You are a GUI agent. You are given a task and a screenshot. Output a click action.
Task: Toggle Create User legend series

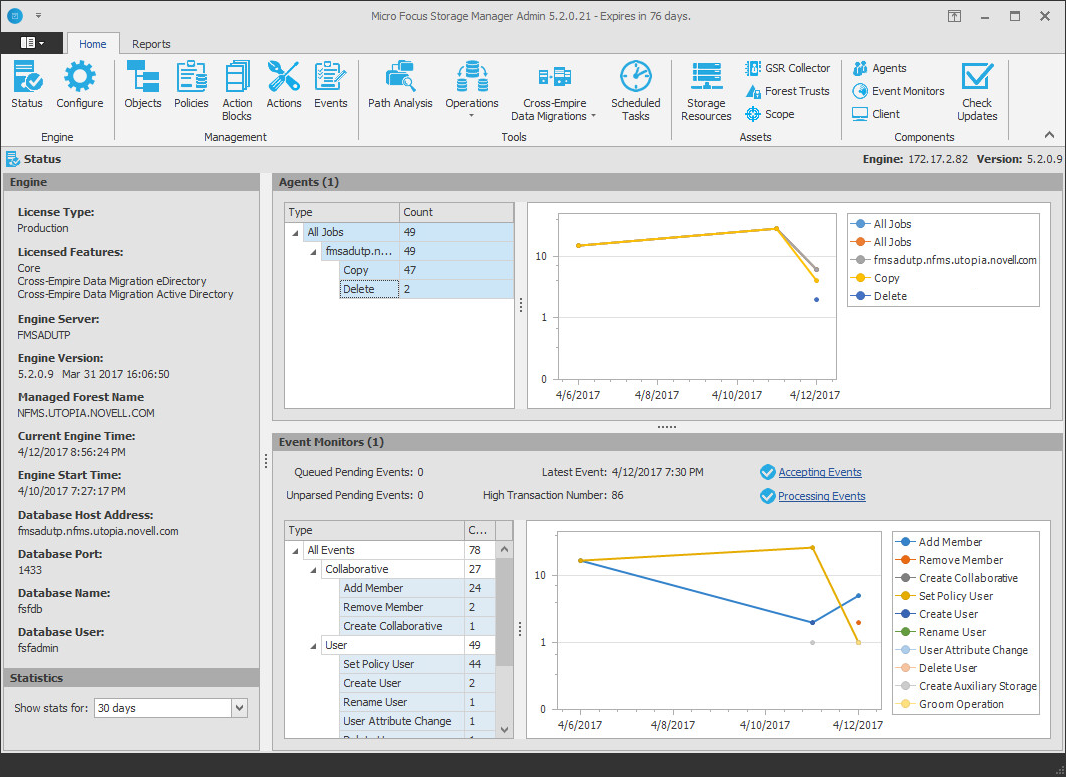937,614
